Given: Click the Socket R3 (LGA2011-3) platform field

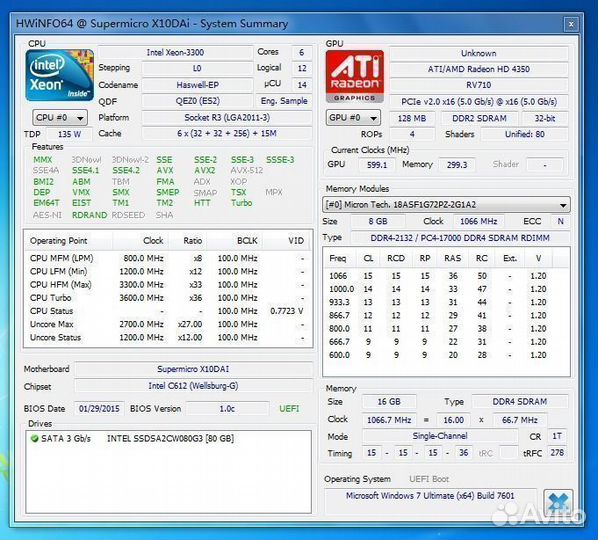Looking at the screenshot, I should tap(227, 117).
